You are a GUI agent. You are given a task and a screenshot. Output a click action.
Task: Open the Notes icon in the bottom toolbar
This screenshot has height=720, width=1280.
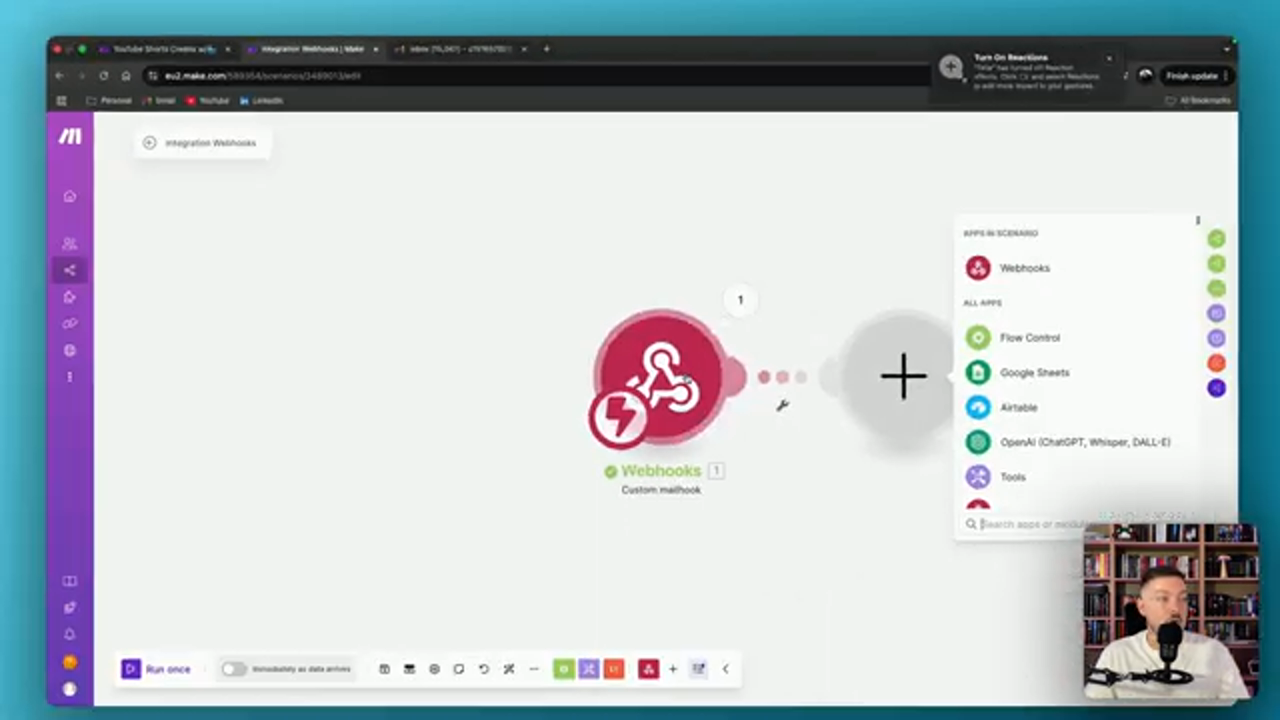coord(459,669)
